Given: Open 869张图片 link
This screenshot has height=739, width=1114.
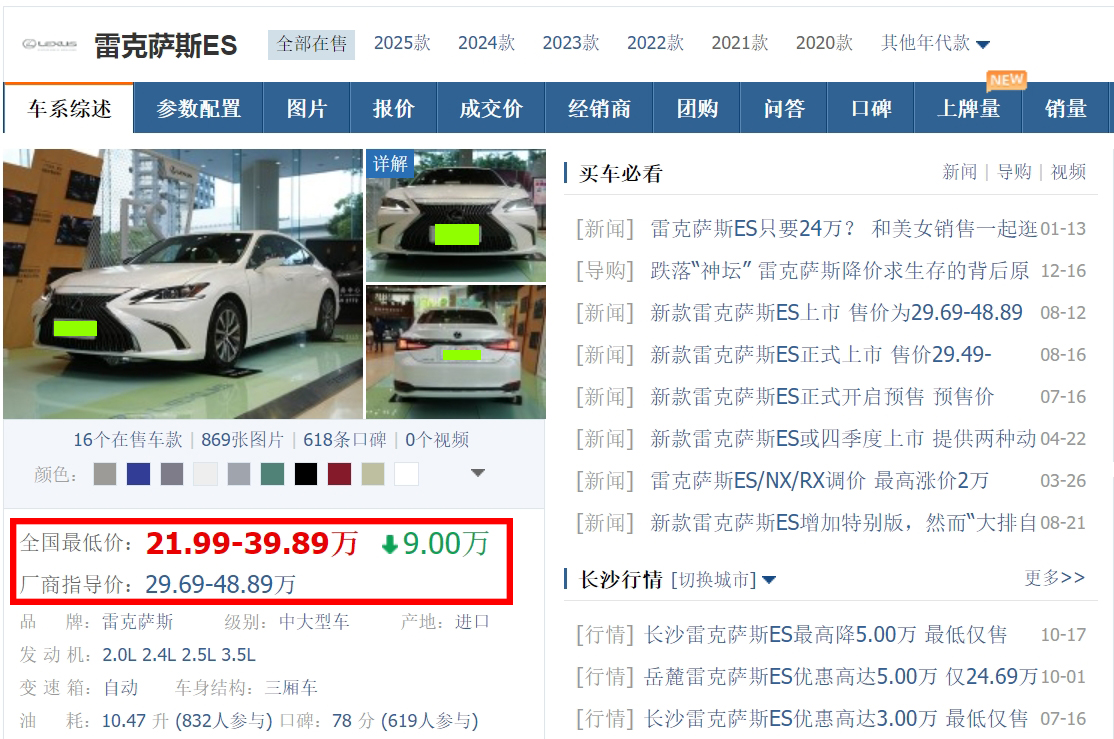Looking at the screenshot, I should 242,440.
